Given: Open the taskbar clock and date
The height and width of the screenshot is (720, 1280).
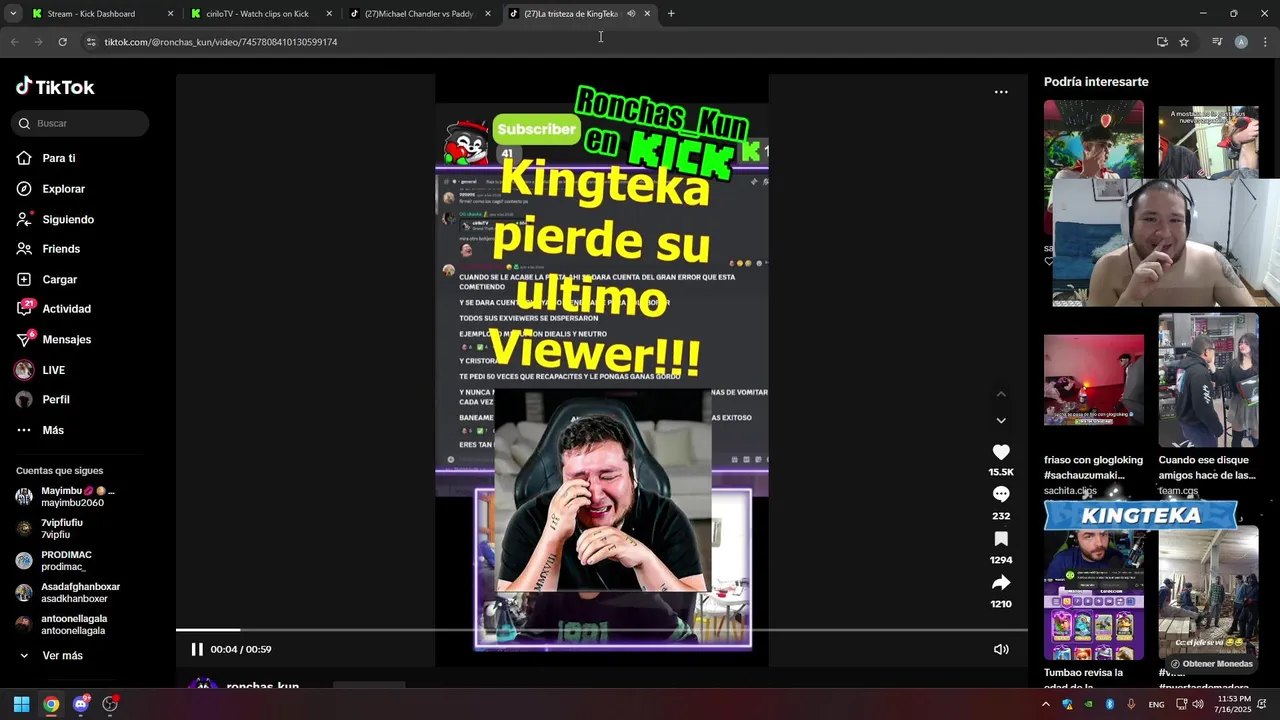Looking at the screenshot, I should 1234,704.
